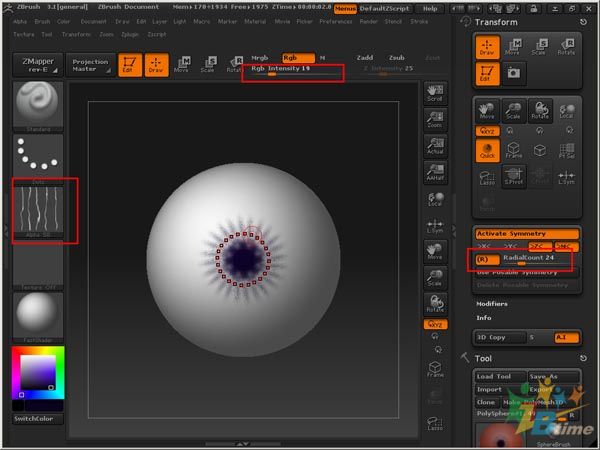Click Save As in Tool palette
The width and height of the screenshot is (600, 450).
554,377
